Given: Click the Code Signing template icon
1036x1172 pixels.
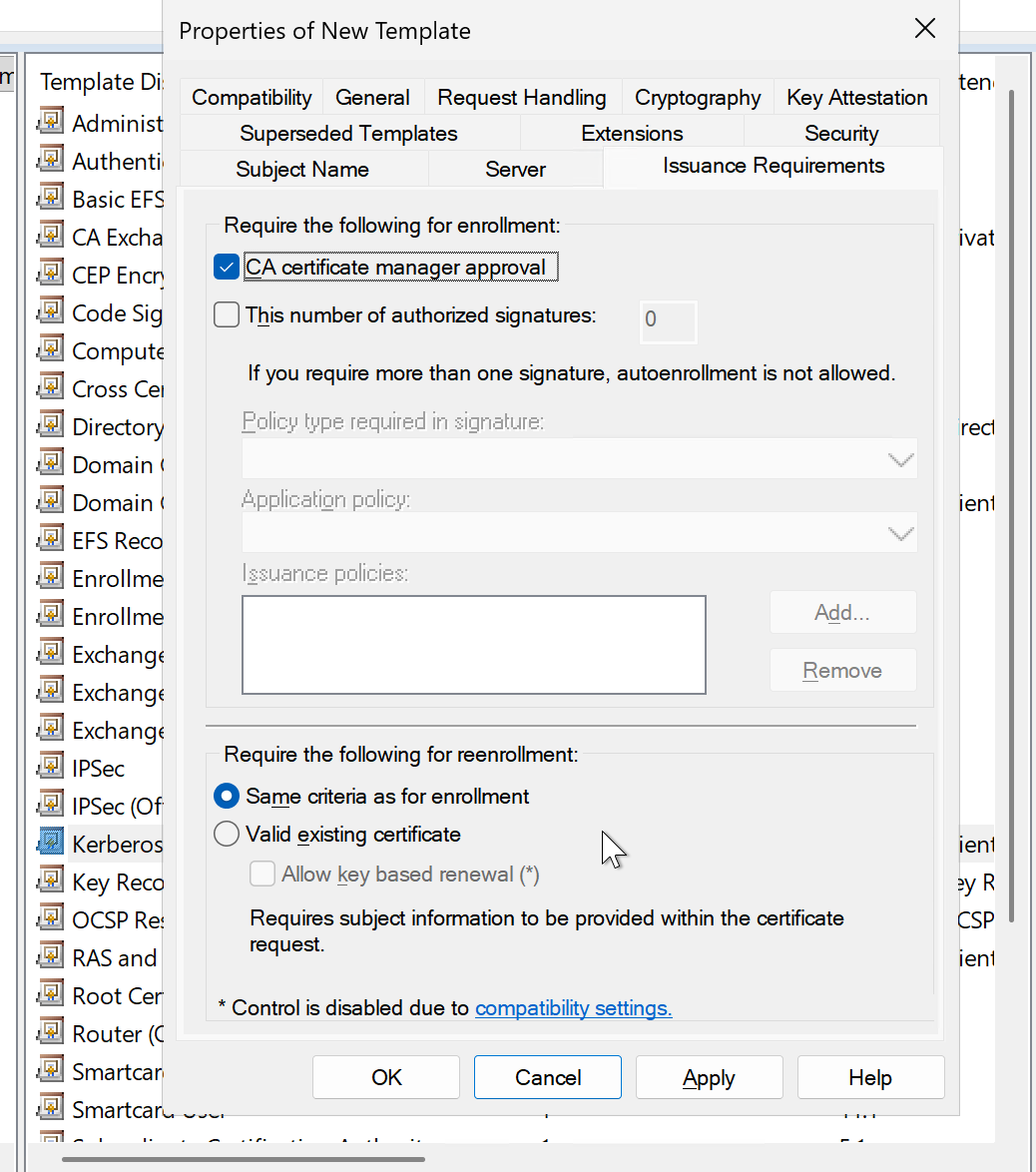Looking at the screenshot, I should pyautogui.click(x=50, y=312).
